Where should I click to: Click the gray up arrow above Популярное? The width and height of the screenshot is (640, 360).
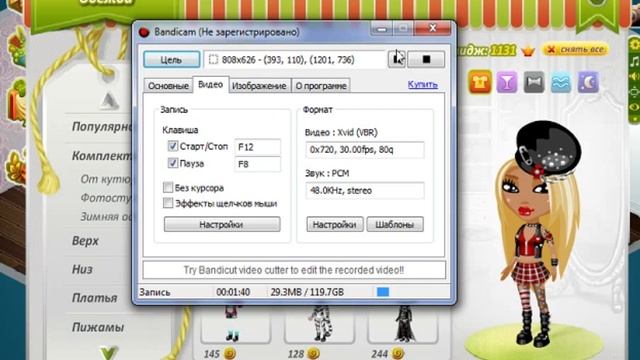coord(108,101)
